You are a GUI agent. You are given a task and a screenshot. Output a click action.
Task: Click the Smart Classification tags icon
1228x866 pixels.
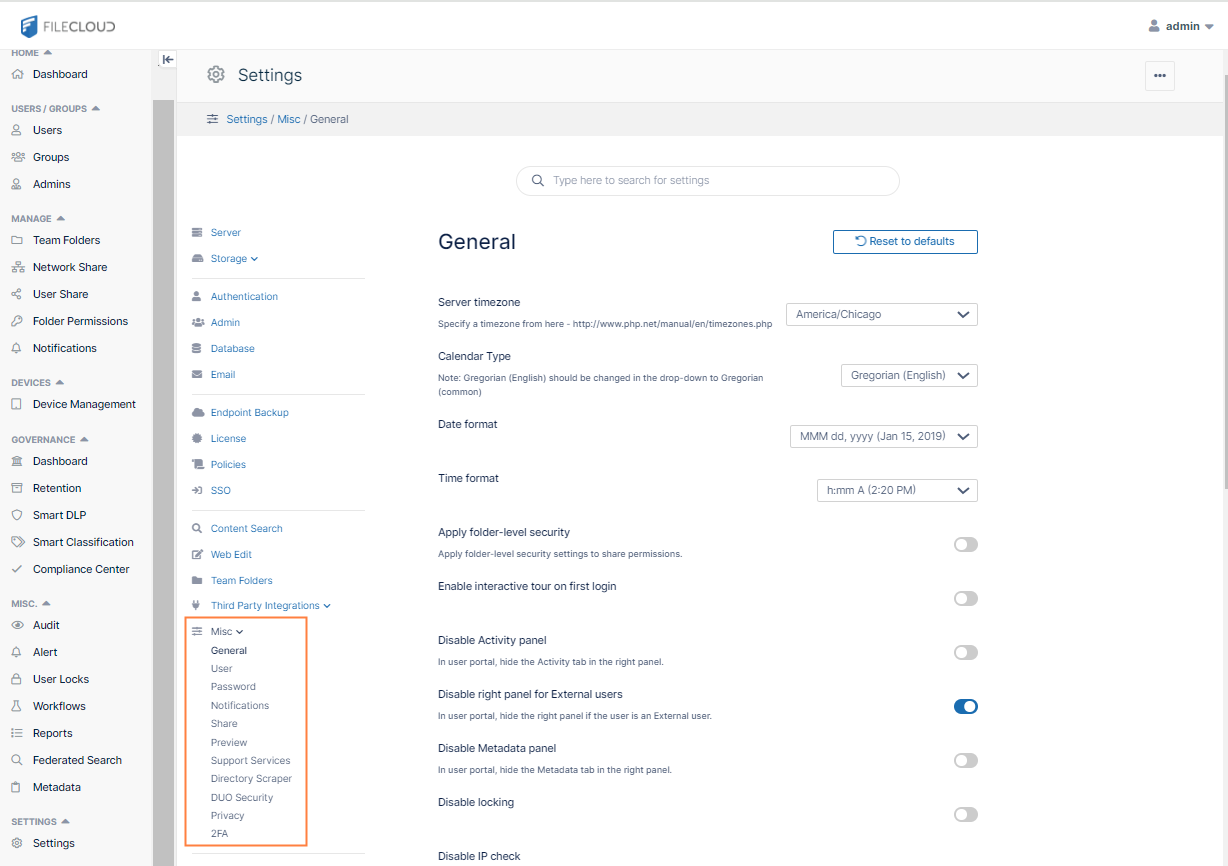pyautogui.click(x=17, y=542)
